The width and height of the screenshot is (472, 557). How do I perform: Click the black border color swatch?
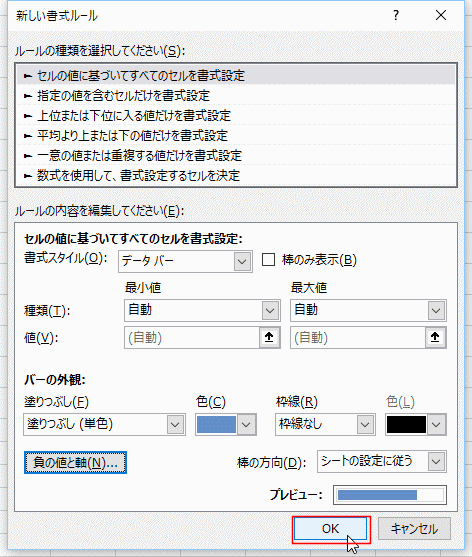(406, 424)
